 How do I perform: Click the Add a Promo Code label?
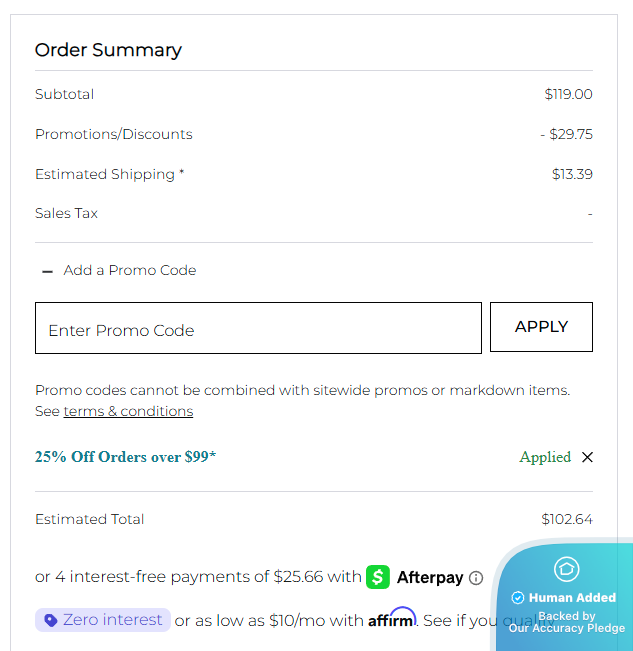pos(130,270)
